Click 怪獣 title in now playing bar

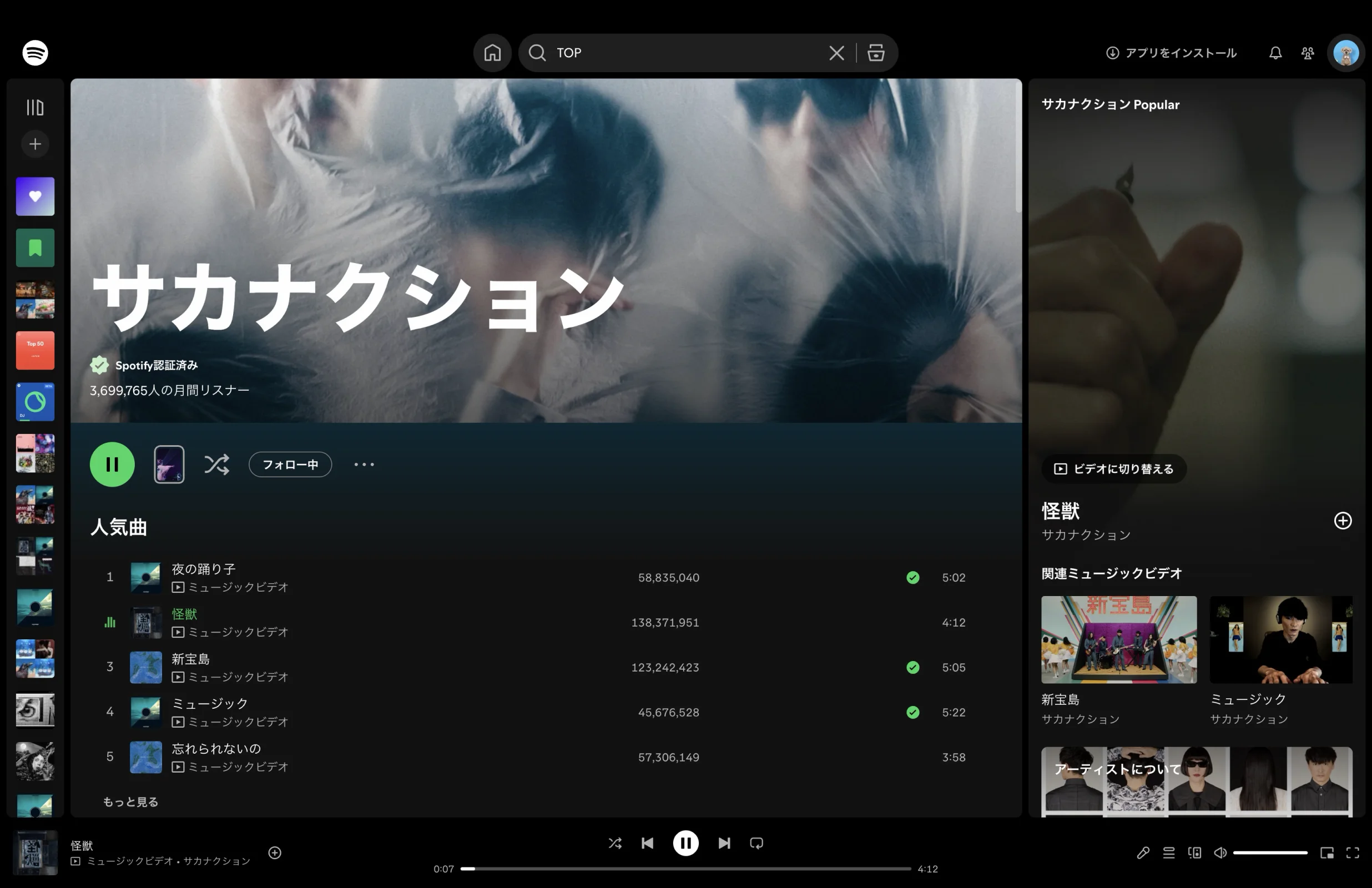82,845
